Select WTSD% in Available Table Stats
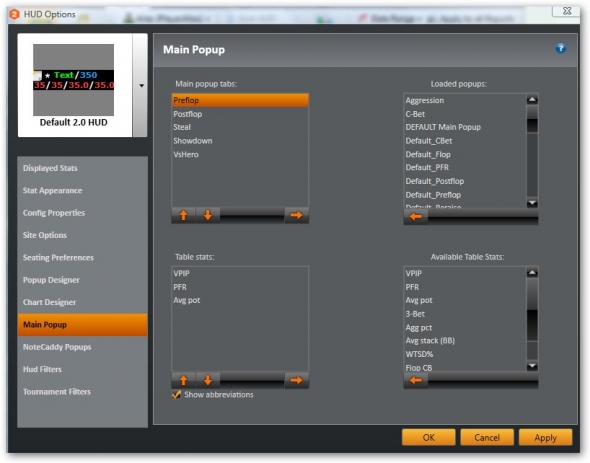The width and height of the screenshot is (590, 463). [x=465, y=354]
